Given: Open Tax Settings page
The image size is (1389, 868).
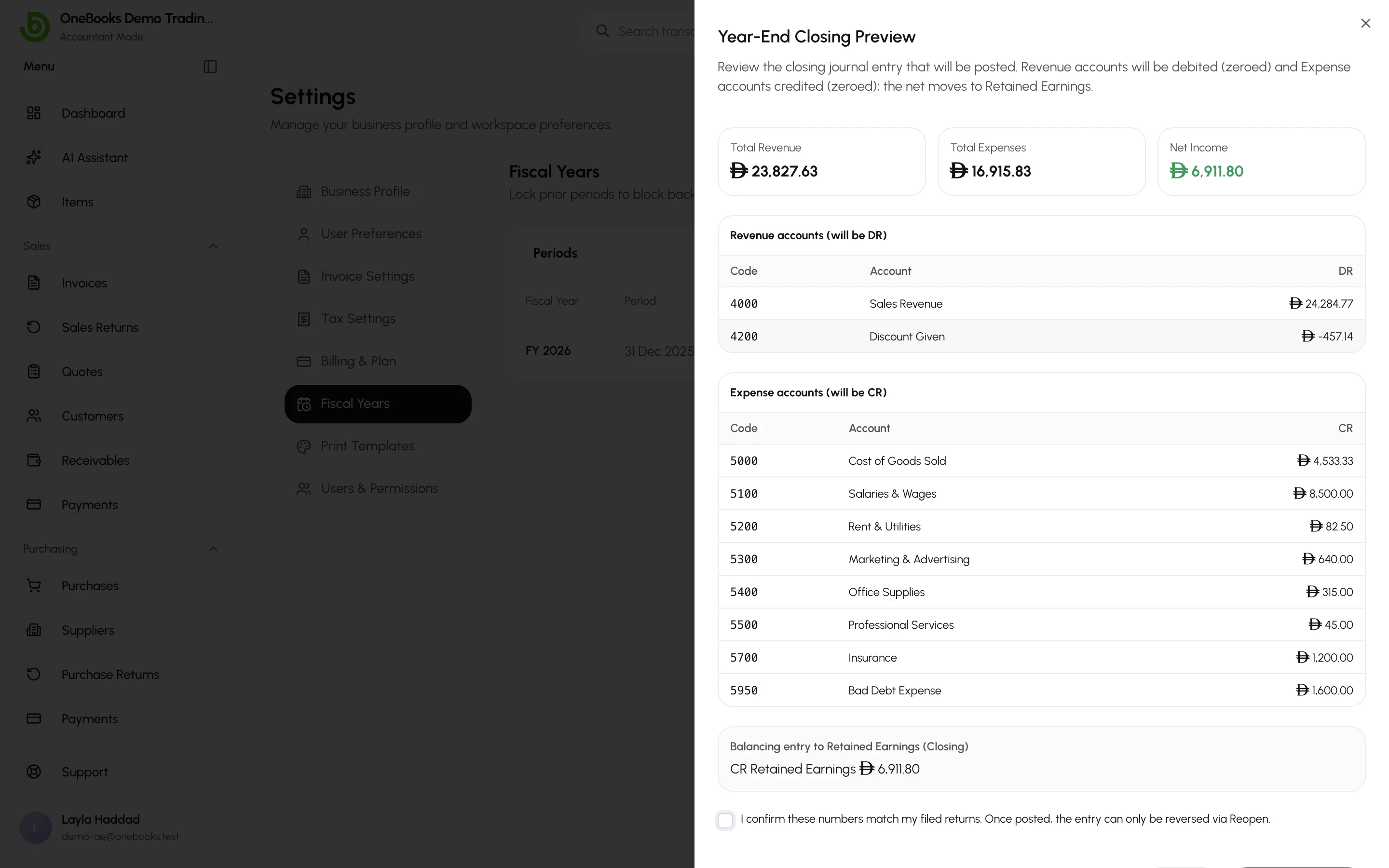Looking at the screenshot, I should pyautogui.click(x=378, y=319).
